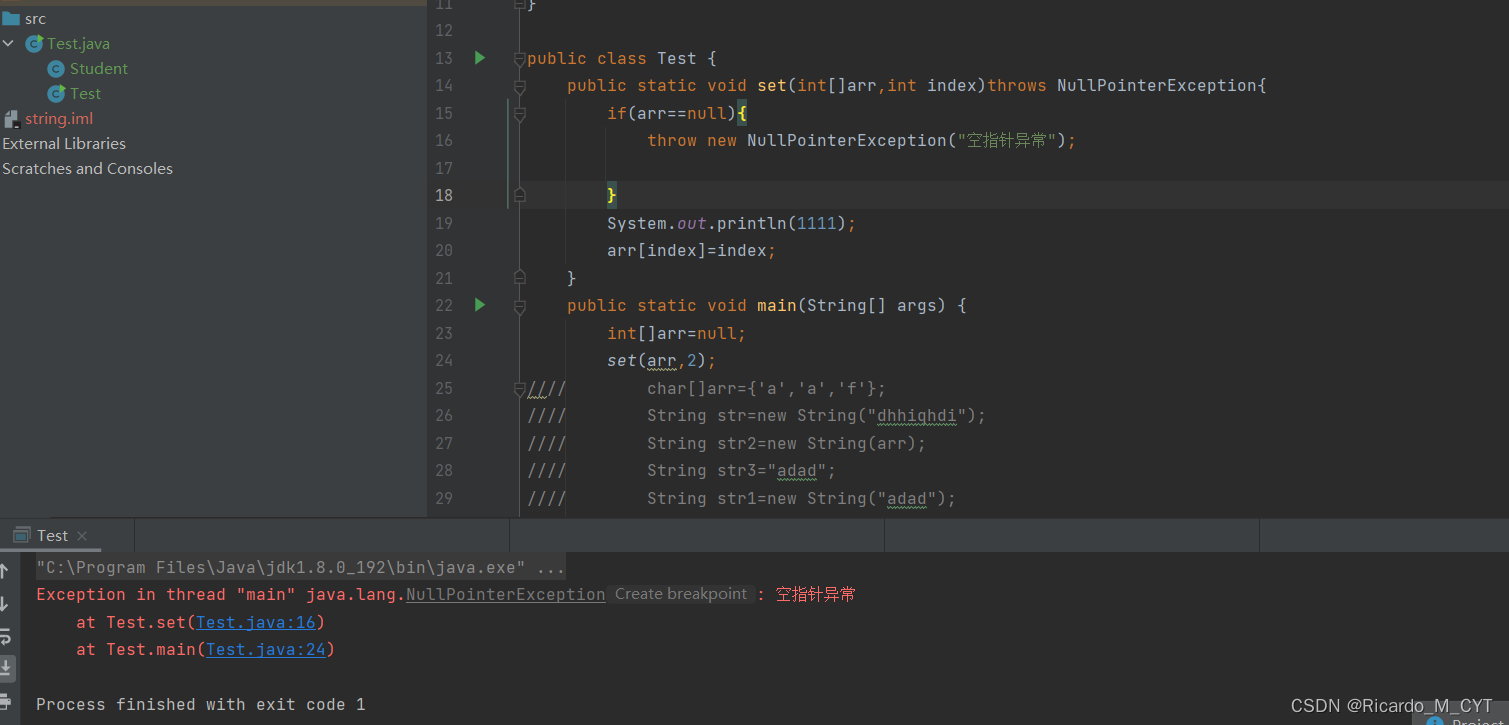
Task: Collapse the Test.java node in project tree
Action: click(x=9, y=44)
